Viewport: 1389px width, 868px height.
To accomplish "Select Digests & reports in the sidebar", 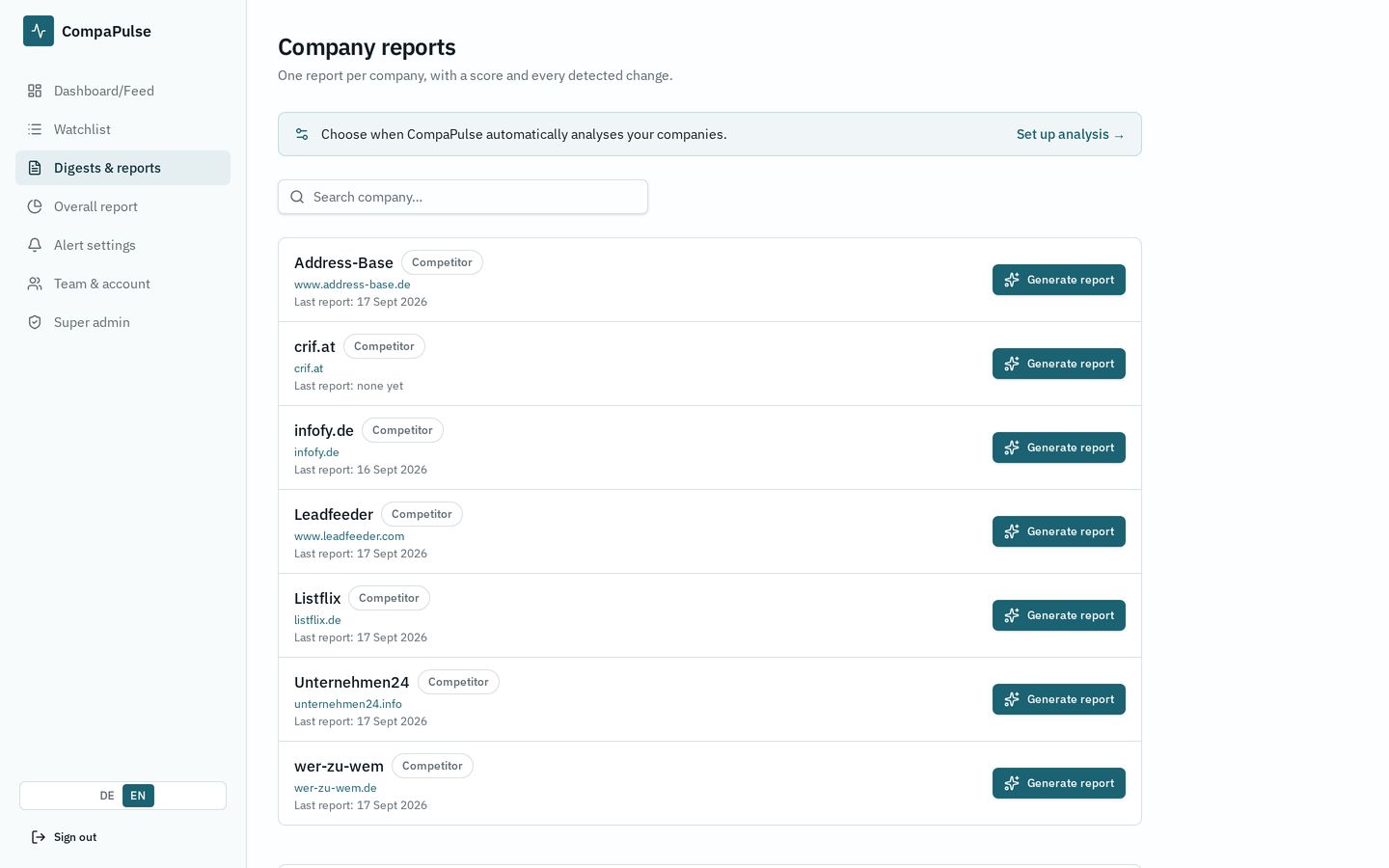I will click(123, 168).
